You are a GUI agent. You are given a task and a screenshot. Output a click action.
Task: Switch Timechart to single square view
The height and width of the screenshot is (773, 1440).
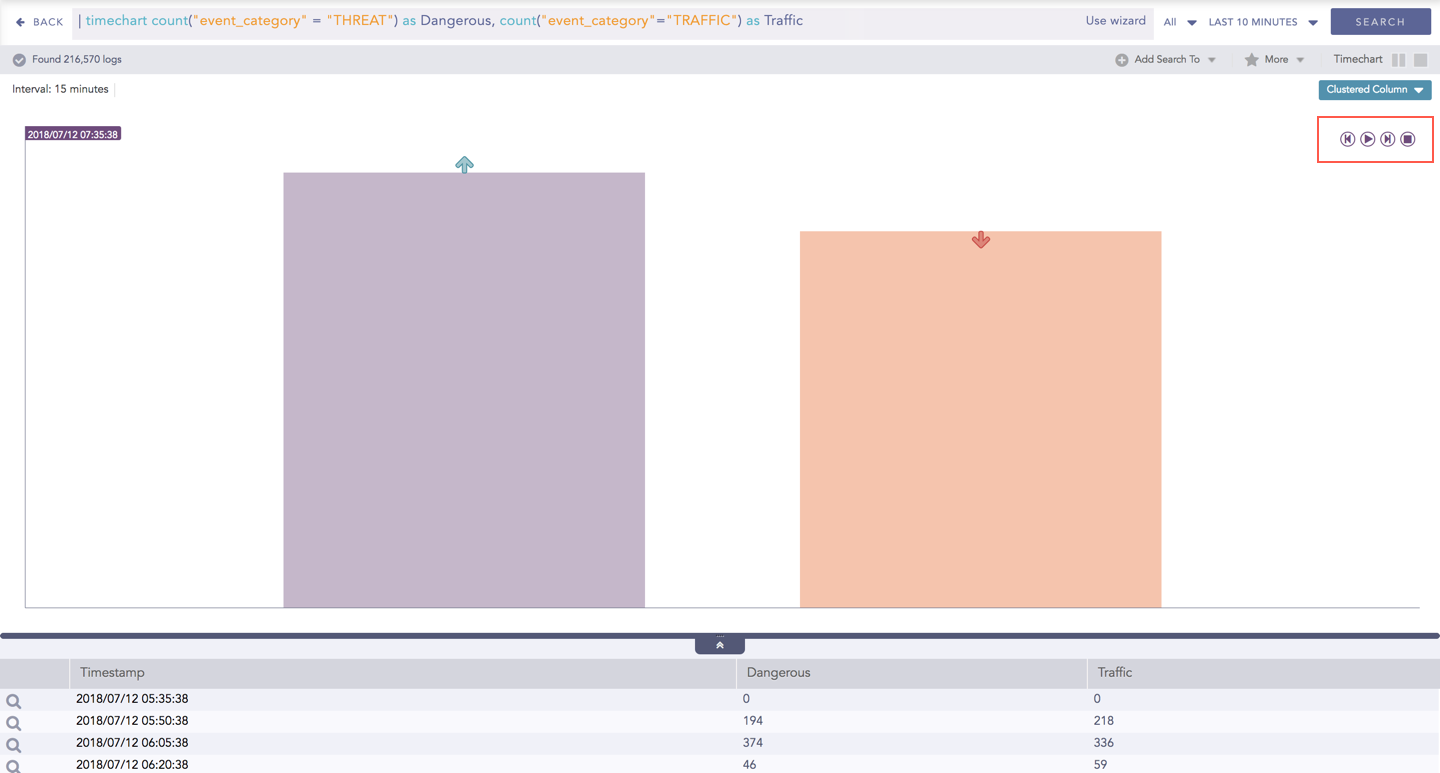[1420, 60]
